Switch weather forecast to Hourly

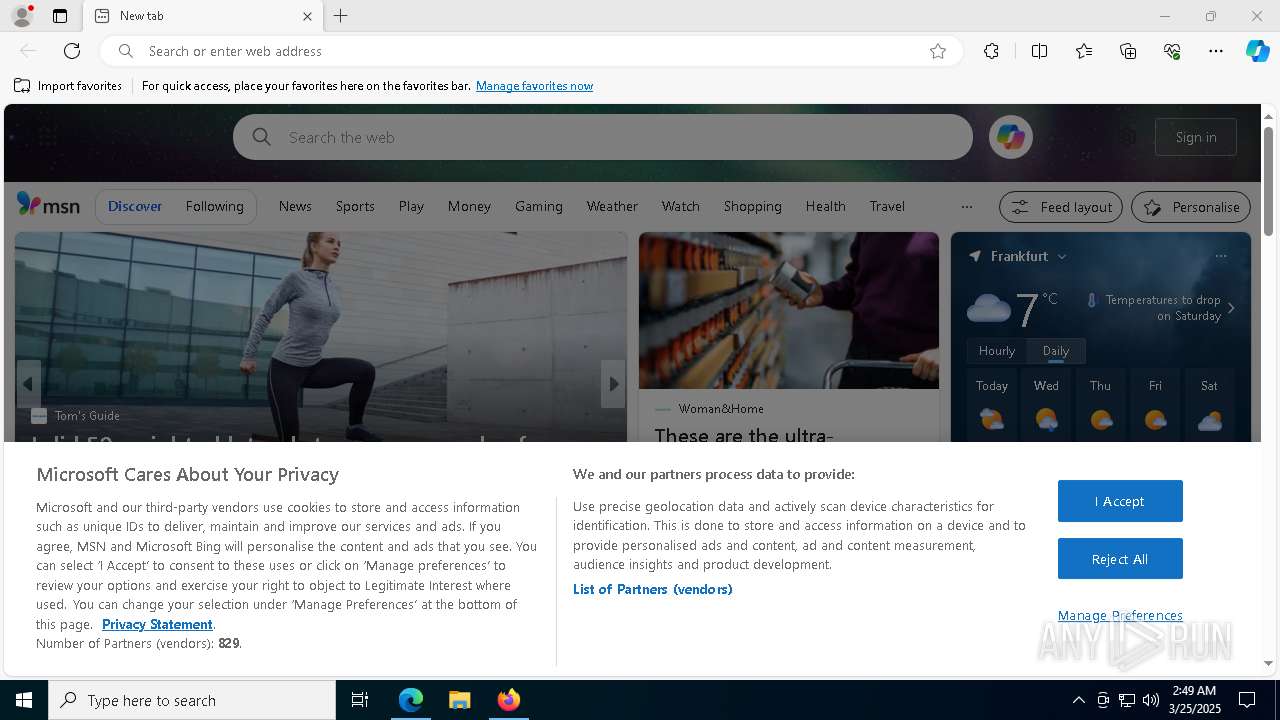997,351
